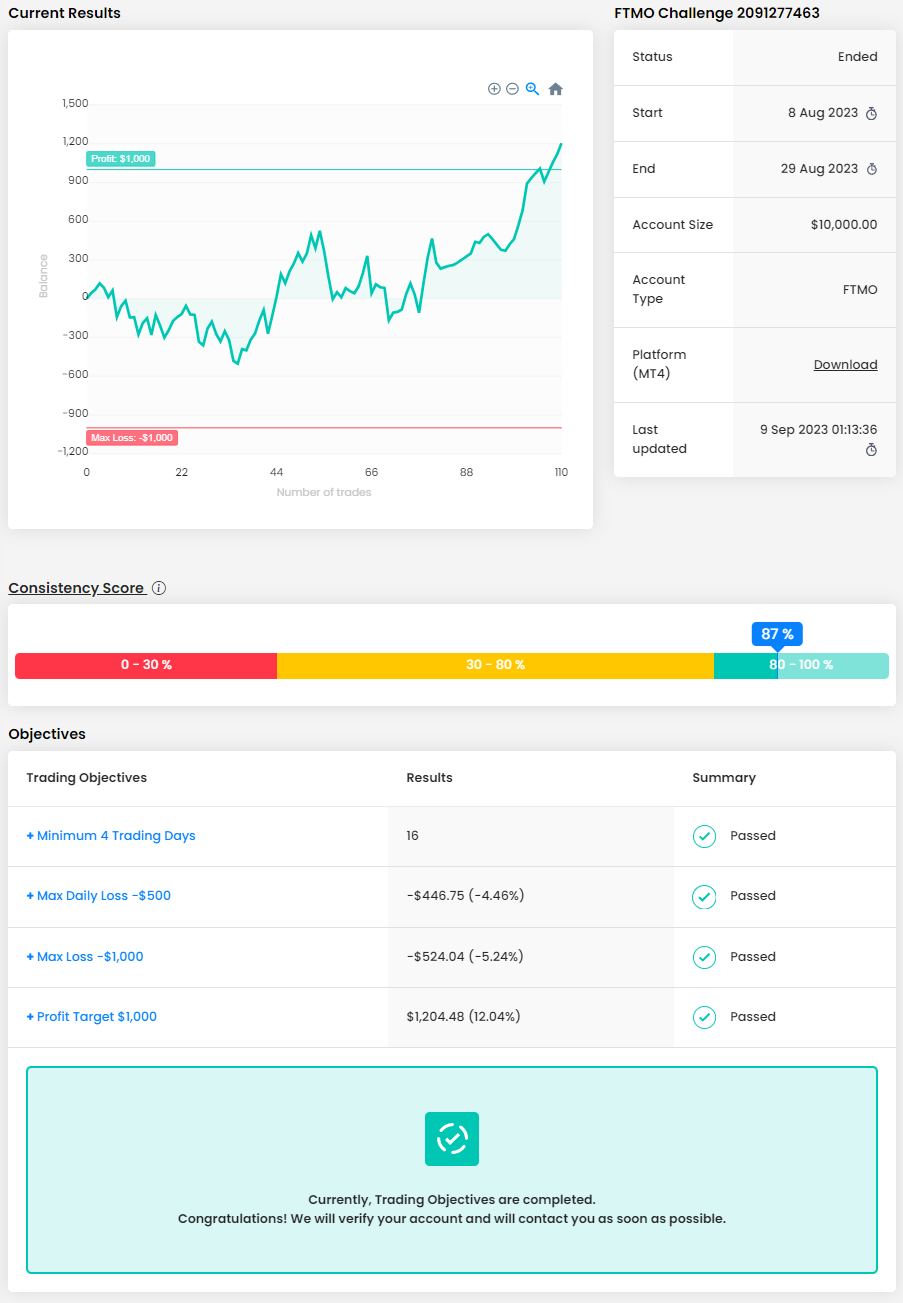
Task: Click the clock icon beside Start date
Action: point(871,113)
